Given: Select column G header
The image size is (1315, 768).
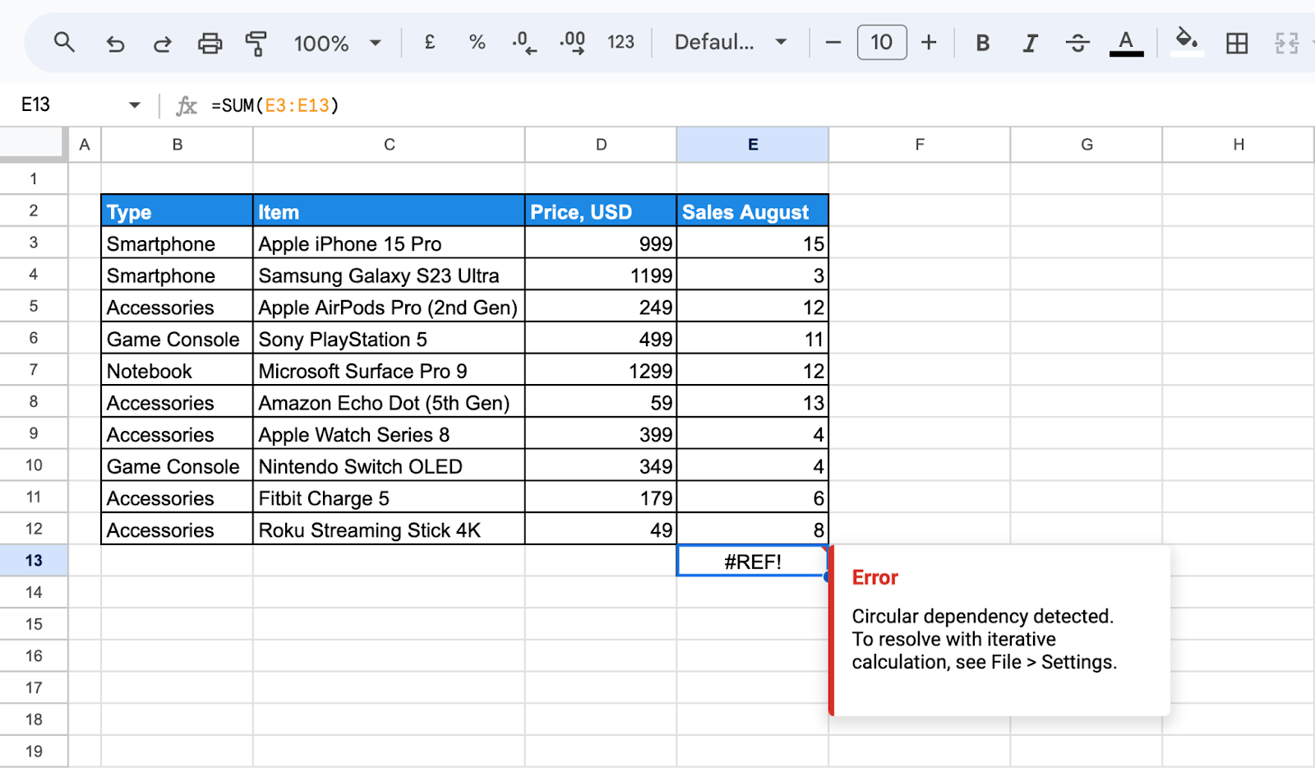Looking at the screenshot, I should click(1087, 145).
